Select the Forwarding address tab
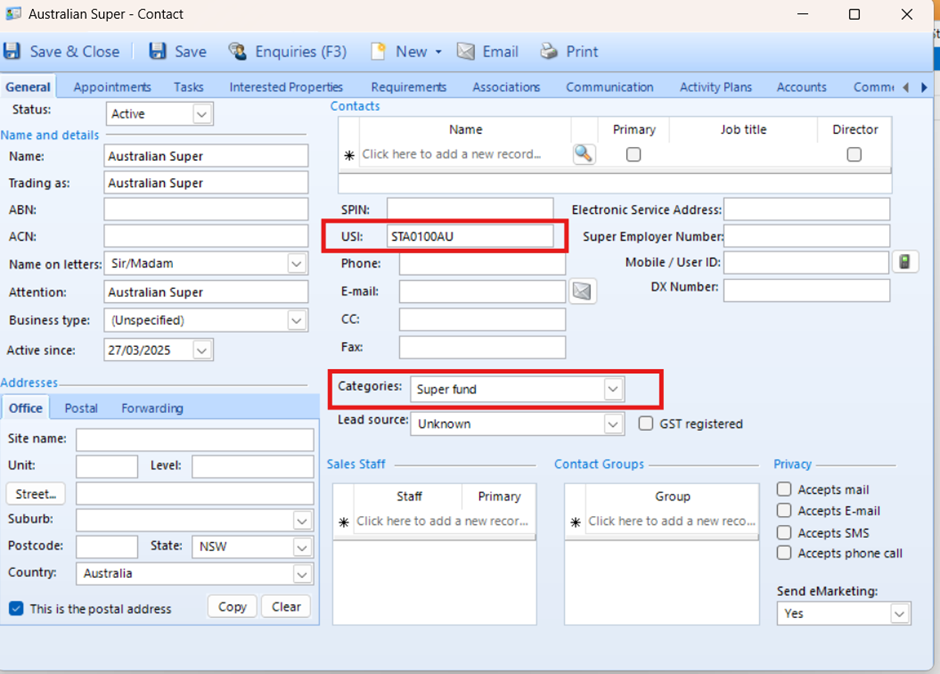940x674 pixels. [152, 408]
